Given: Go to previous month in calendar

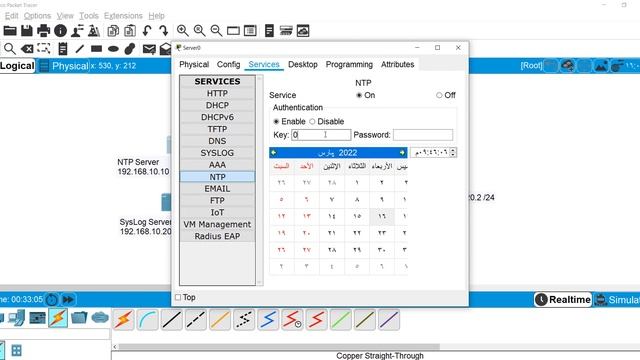Looking at the screenshot, I should click(x=273, y=153).
